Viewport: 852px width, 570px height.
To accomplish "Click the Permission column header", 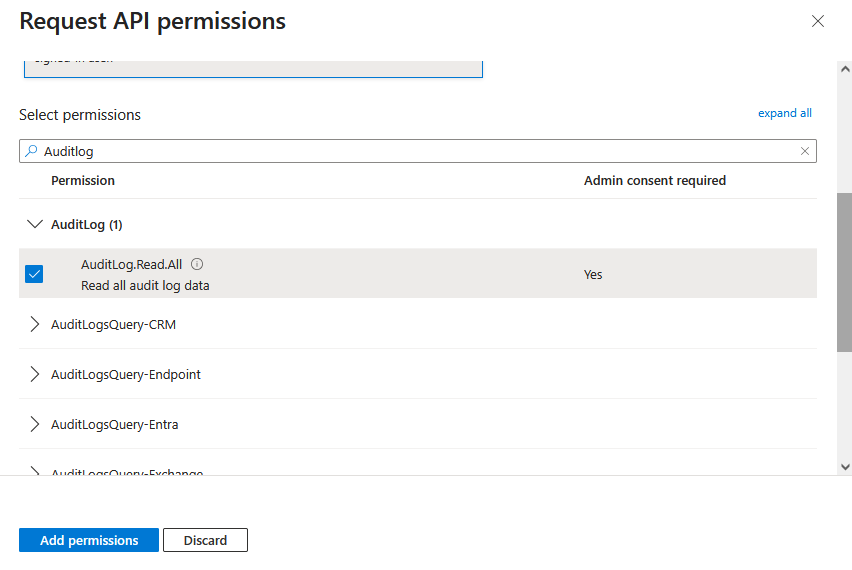I will [x=83, y=181].
